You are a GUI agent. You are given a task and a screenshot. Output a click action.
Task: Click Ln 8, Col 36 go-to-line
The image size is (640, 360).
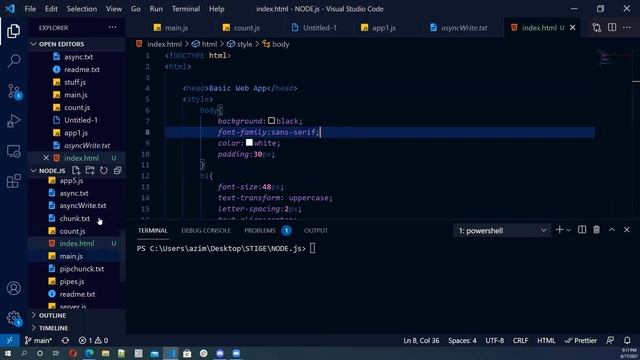click(x=422, y=340)
